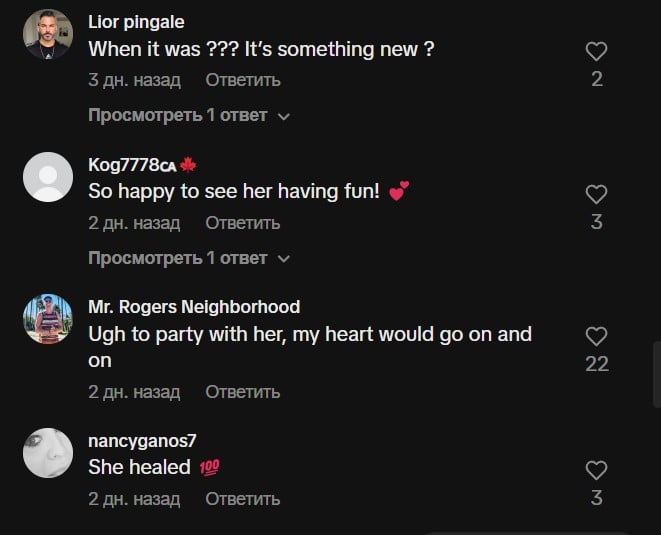The width and height of the screenshot is (661, 535).
Task: Like Kog7778 comment with the heart icon
Action: [596, 194]
